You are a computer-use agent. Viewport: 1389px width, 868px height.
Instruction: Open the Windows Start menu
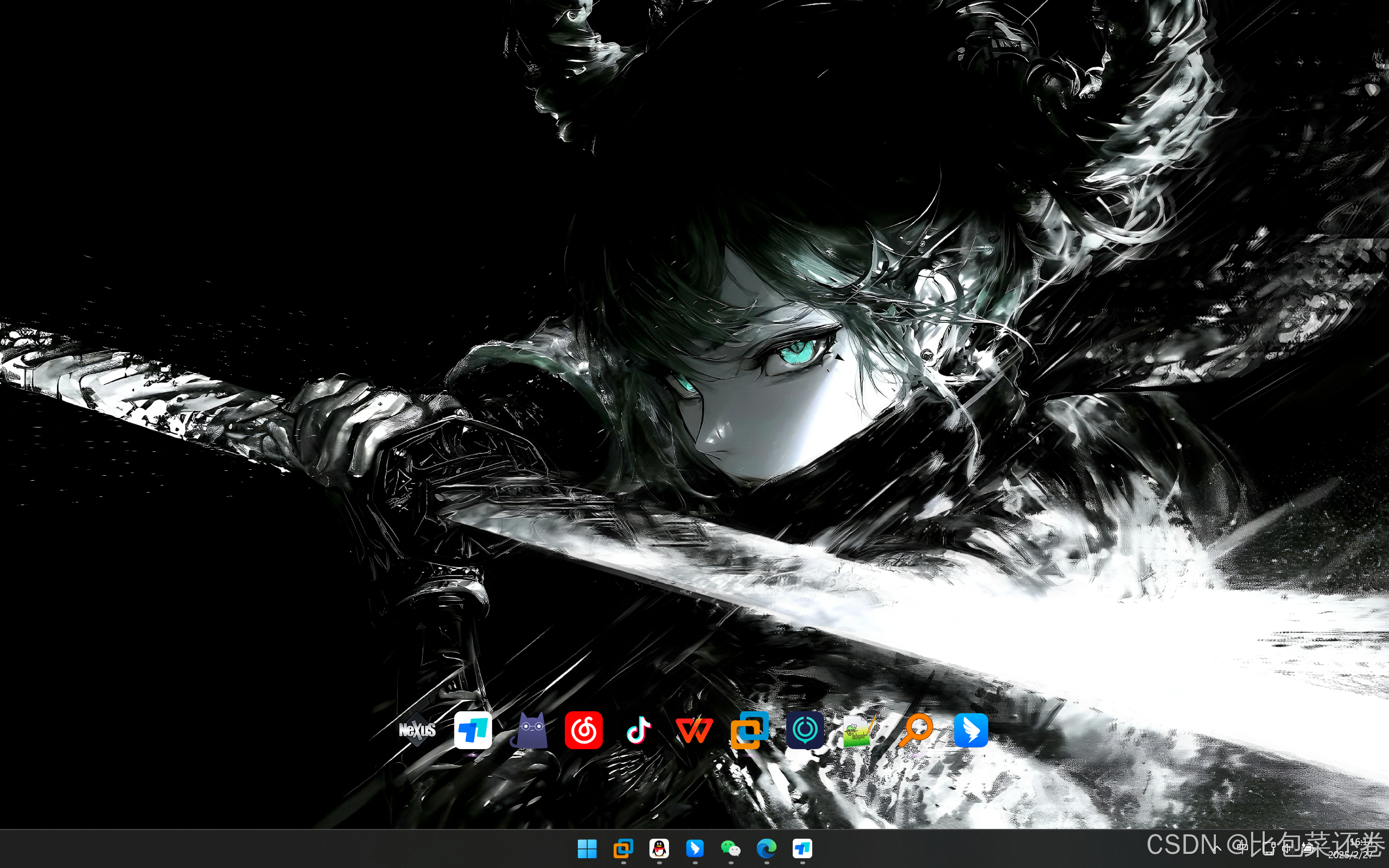pyautogui.click(x=587, y=848)
